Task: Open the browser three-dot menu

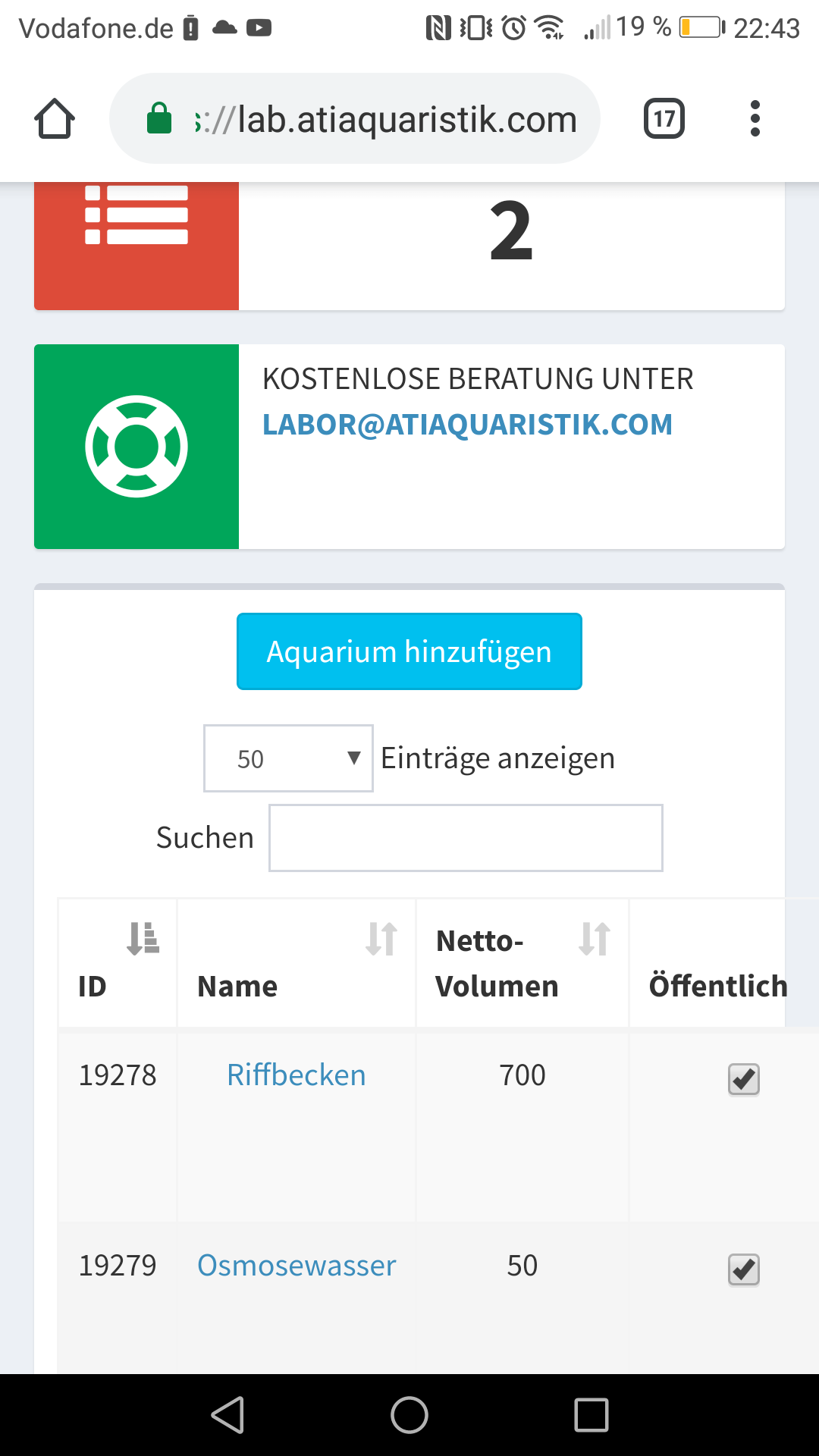Action: (755, 119)
